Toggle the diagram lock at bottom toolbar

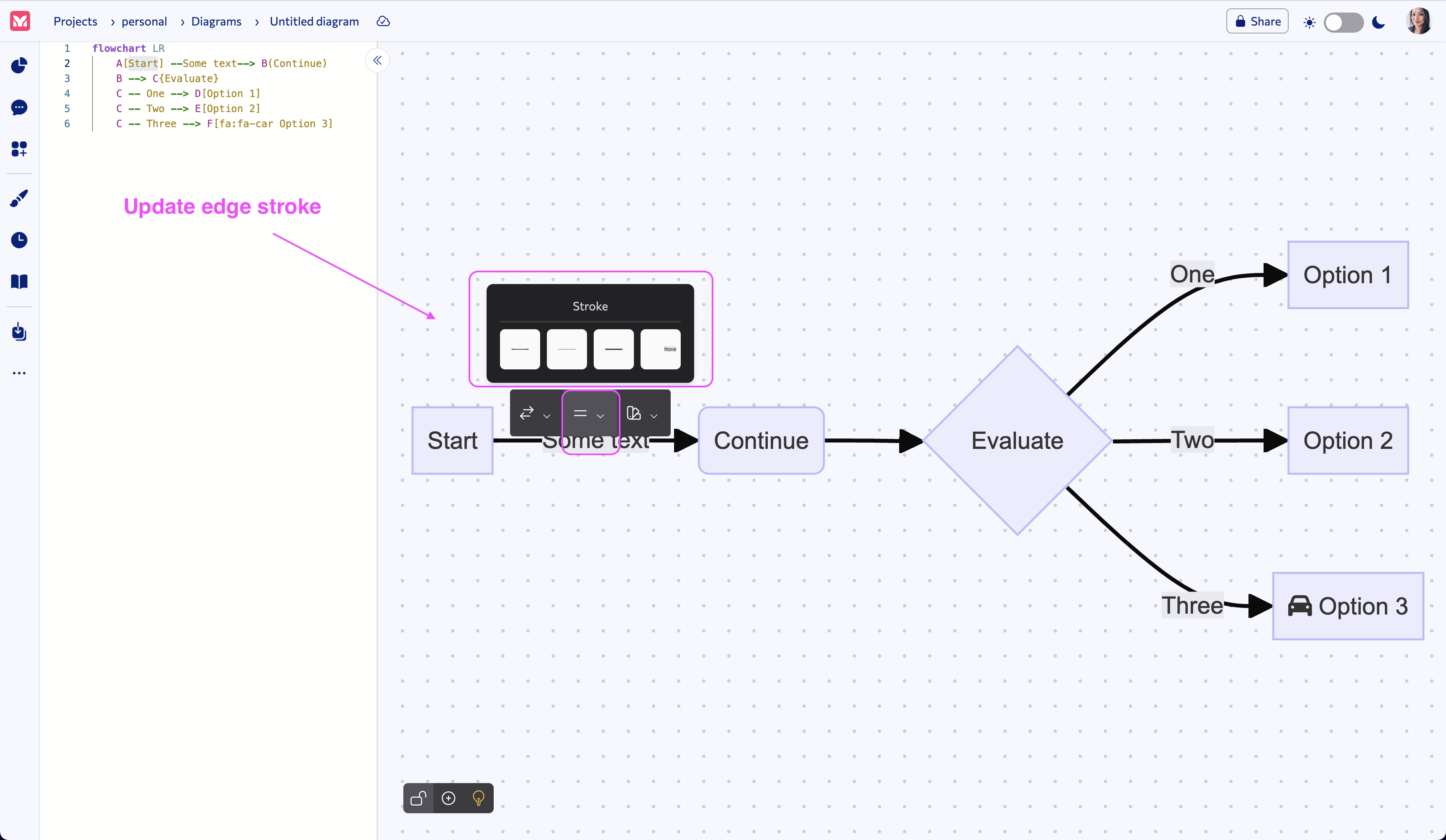click(418, 798)
